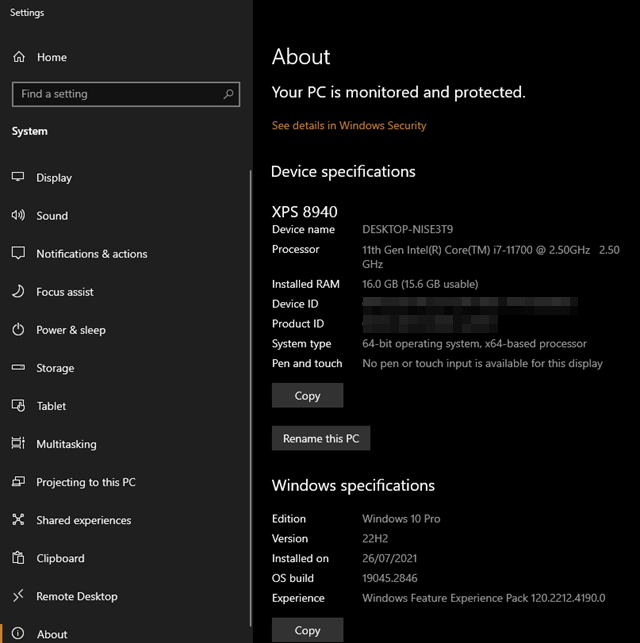Click the System section heading
640x643 pixels.
pos(30,131)
